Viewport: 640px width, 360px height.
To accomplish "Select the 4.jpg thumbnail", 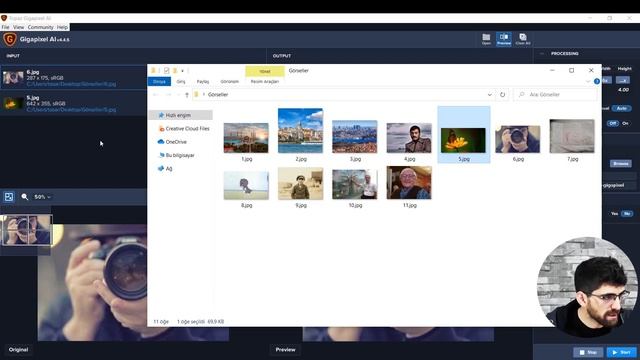I will point(409,138).
